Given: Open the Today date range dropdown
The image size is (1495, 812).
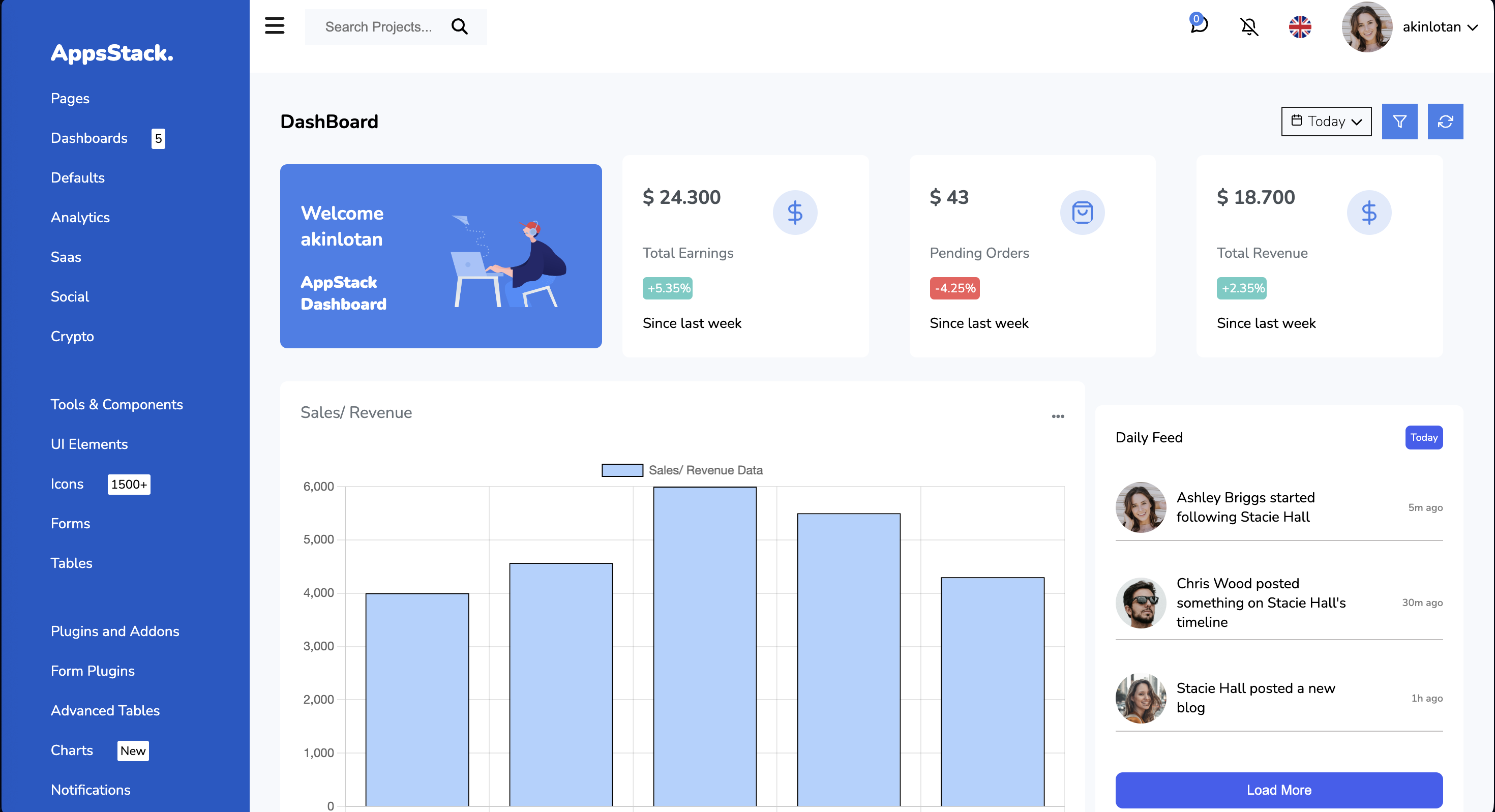Looking at the screenshot, I should point(1326,122).
